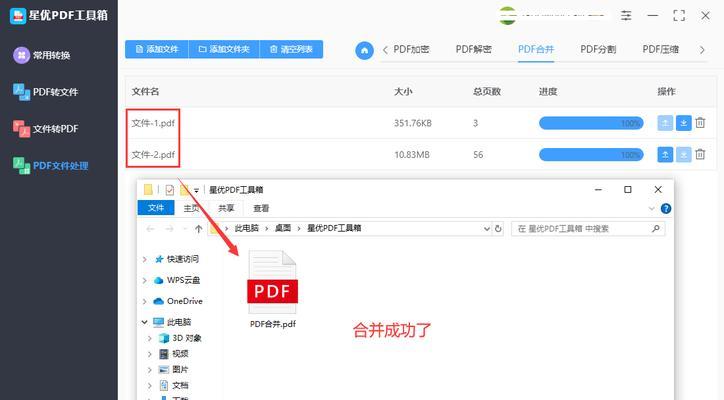
Task: Click the 添加文件夹 button
Action: click(x=224, y=49)
